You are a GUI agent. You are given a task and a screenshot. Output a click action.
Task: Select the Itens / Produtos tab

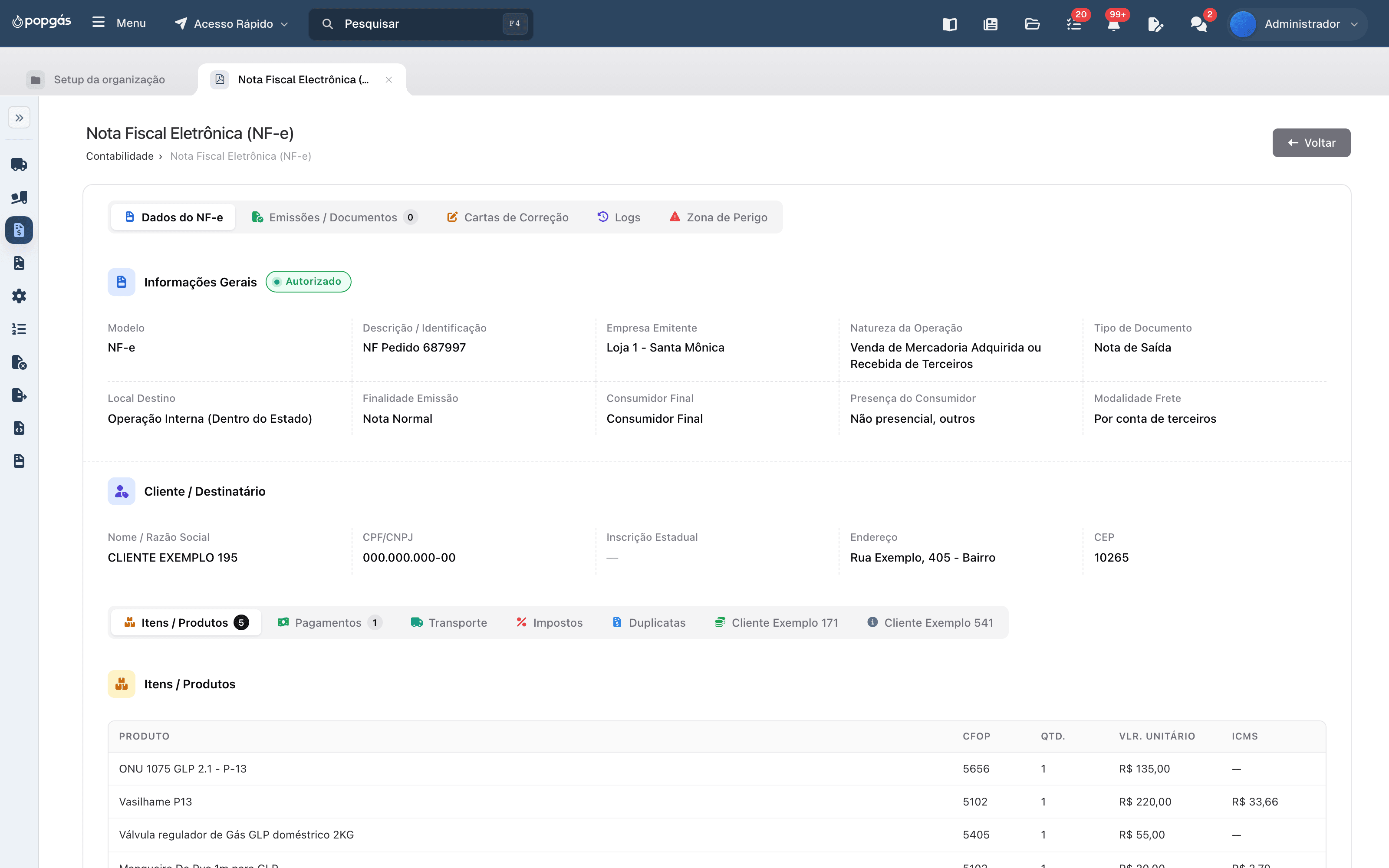(x=186, y=623)
